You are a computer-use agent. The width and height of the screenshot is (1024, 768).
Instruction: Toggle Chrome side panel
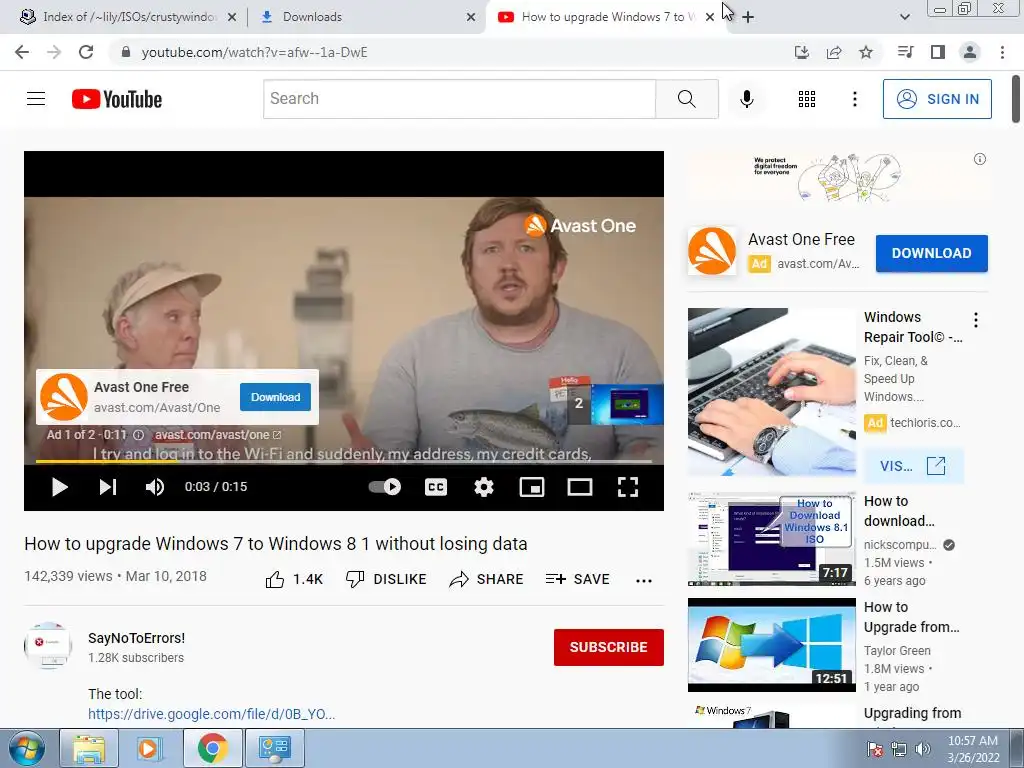(938, 52)
